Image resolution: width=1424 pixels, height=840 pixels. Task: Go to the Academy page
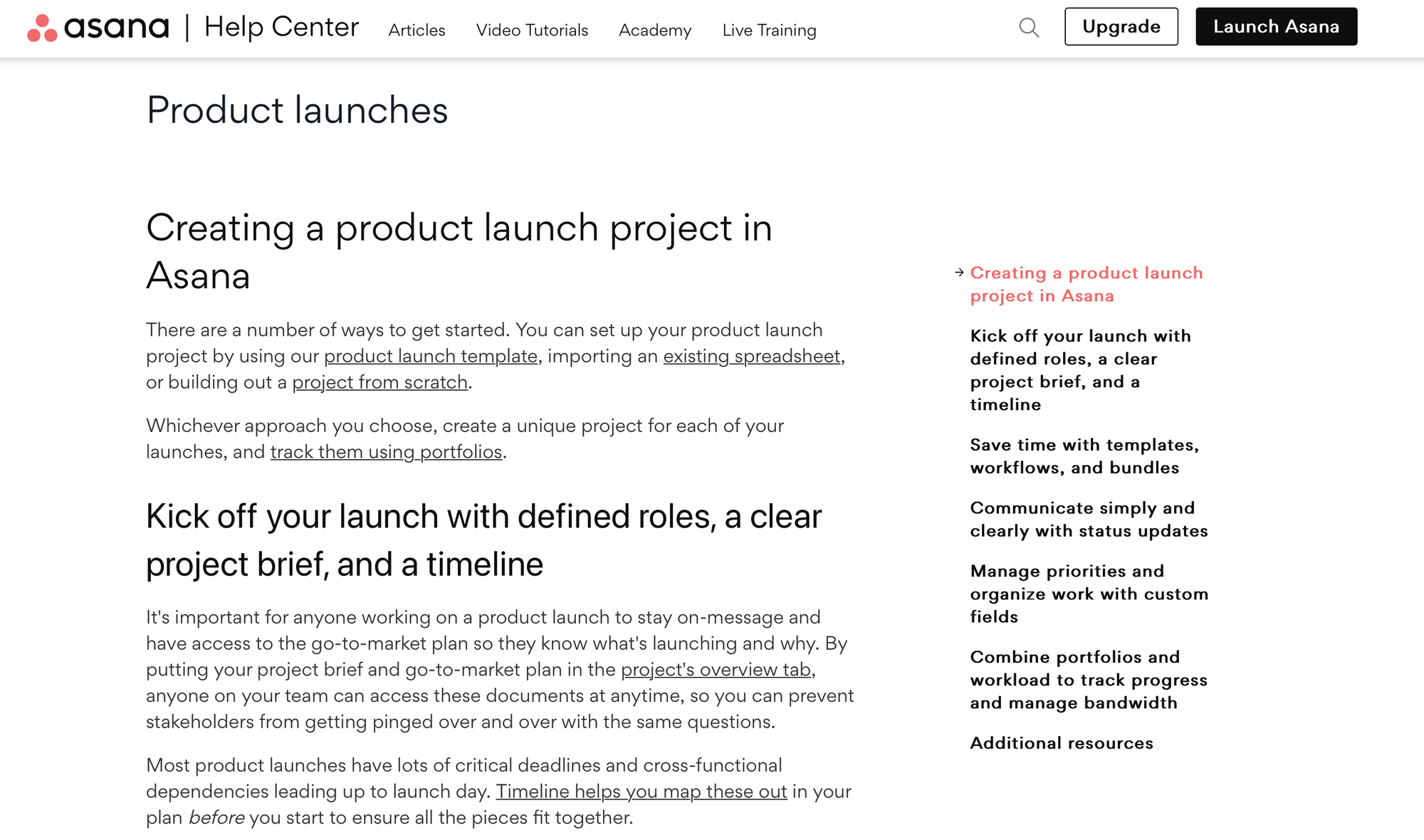tap(654, 31)
